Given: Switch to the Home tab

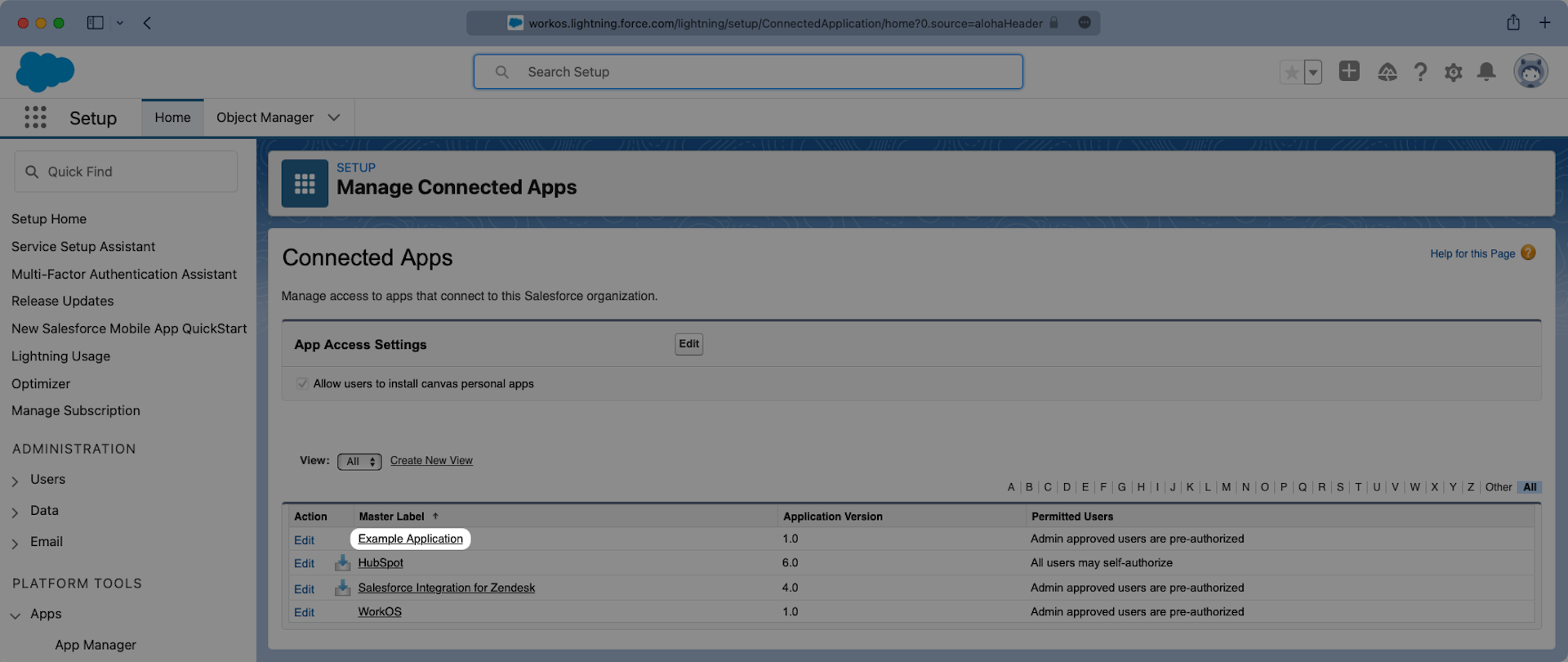Looking at the screenshot, I should click(172, 118).
